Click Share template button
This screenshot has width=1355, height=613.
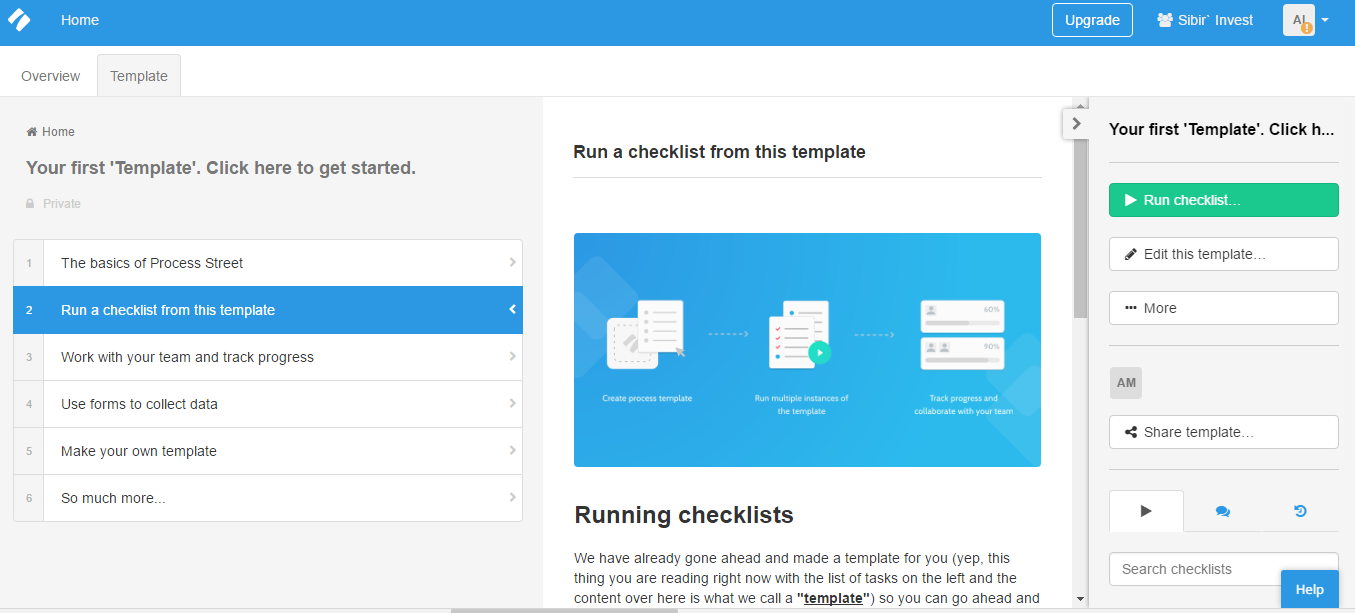click(1223, 432)
